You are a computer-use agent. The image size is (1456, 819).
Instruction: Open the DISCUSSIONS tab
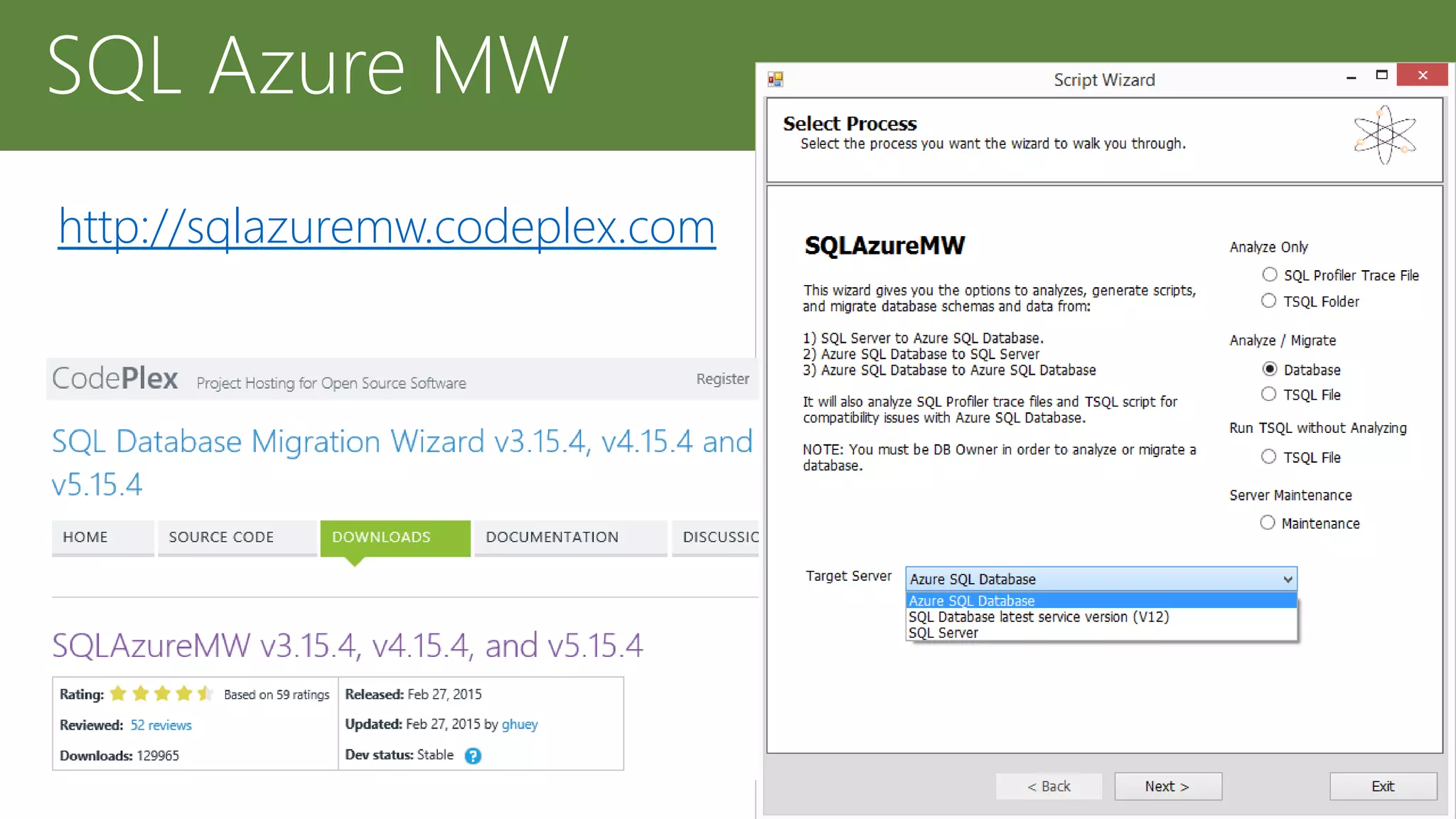(715, 537)
